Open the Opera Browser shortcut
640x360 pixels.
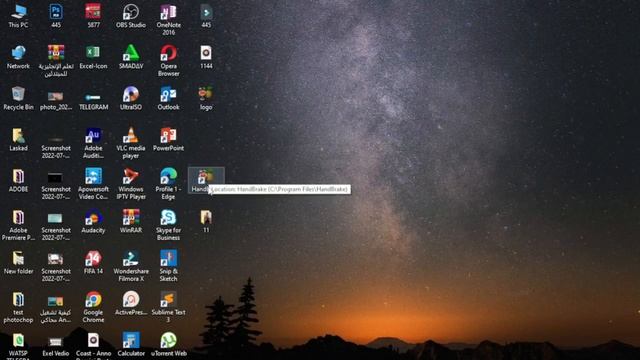[x=169, y=61]
